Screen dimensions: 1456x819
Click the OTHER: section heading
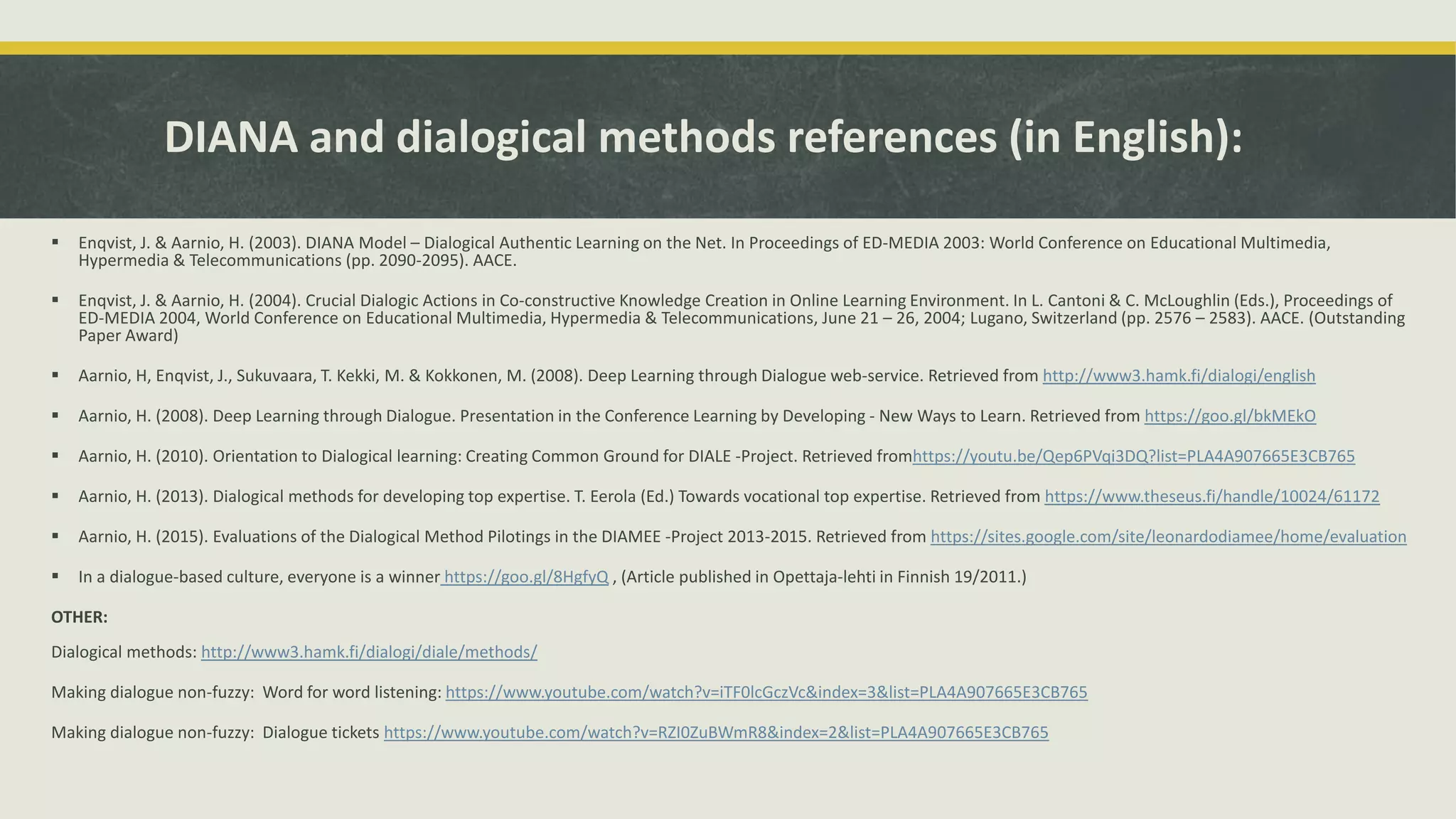point(79,617)
